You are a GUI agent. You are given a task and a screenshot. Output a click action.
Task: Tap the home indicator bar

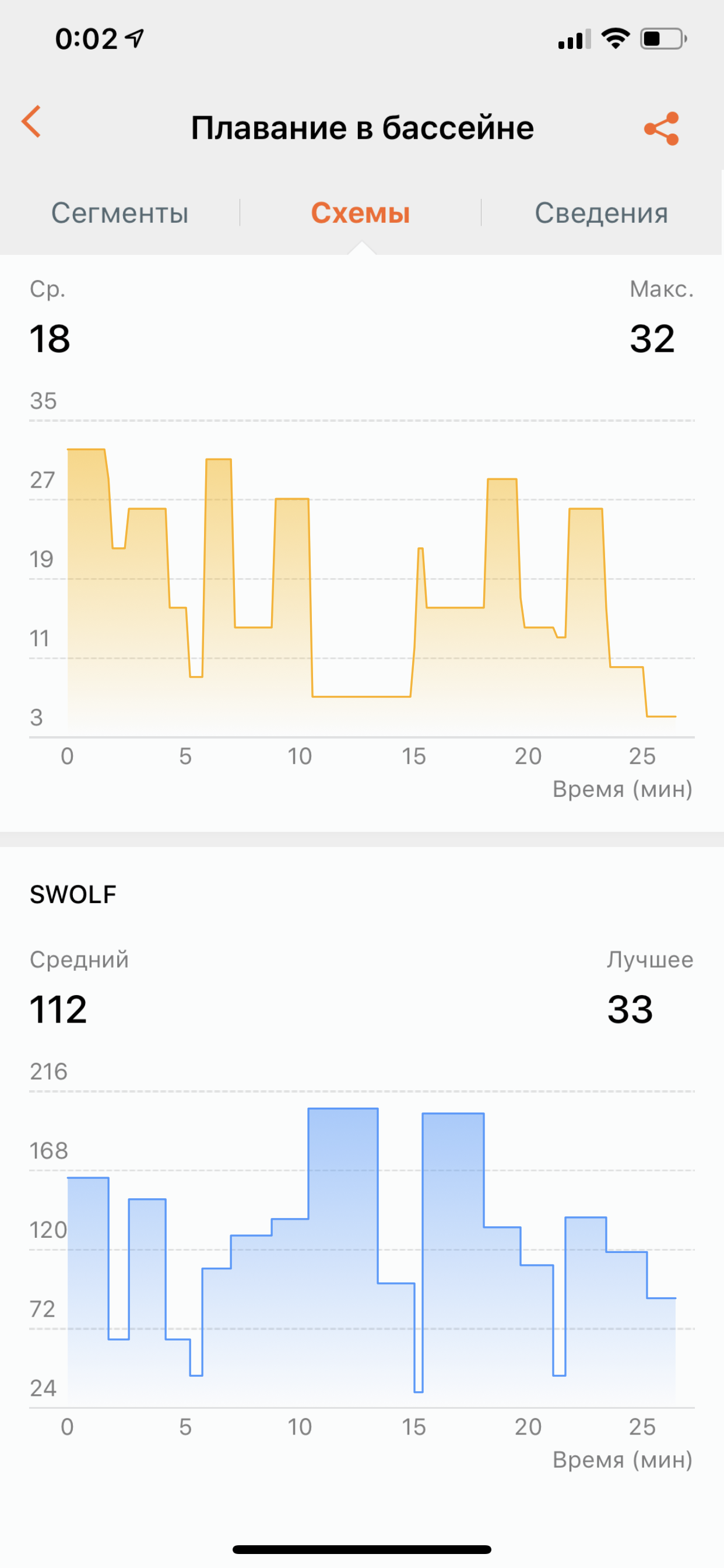(362, 1549)
